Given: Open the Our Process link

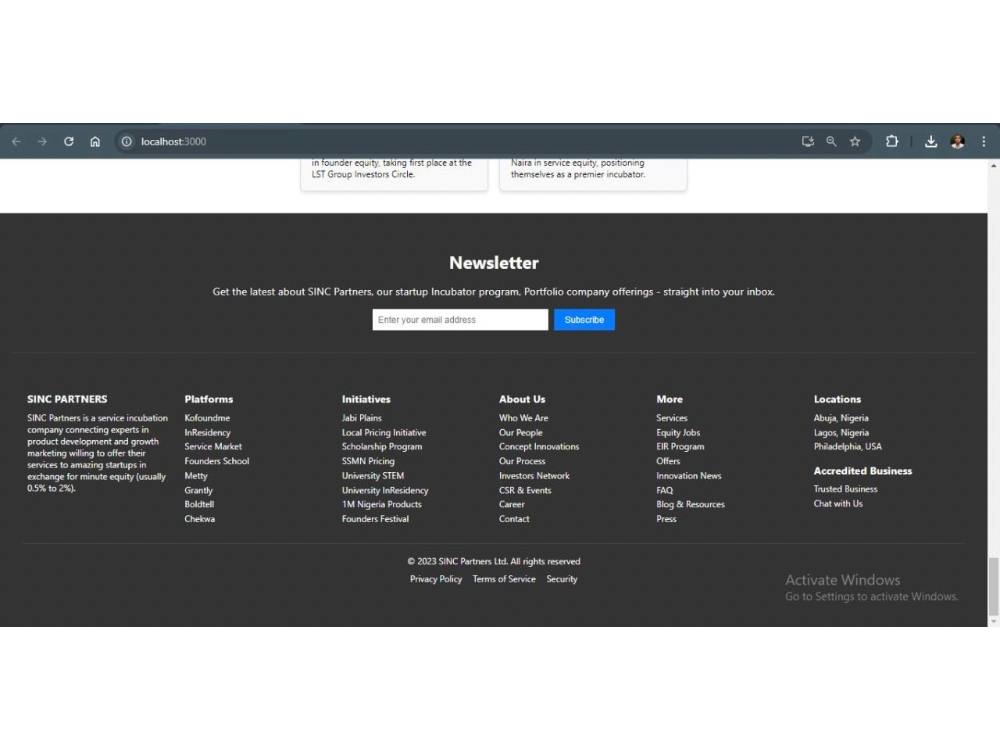Looking at the screenshot, I should point(522,461).
